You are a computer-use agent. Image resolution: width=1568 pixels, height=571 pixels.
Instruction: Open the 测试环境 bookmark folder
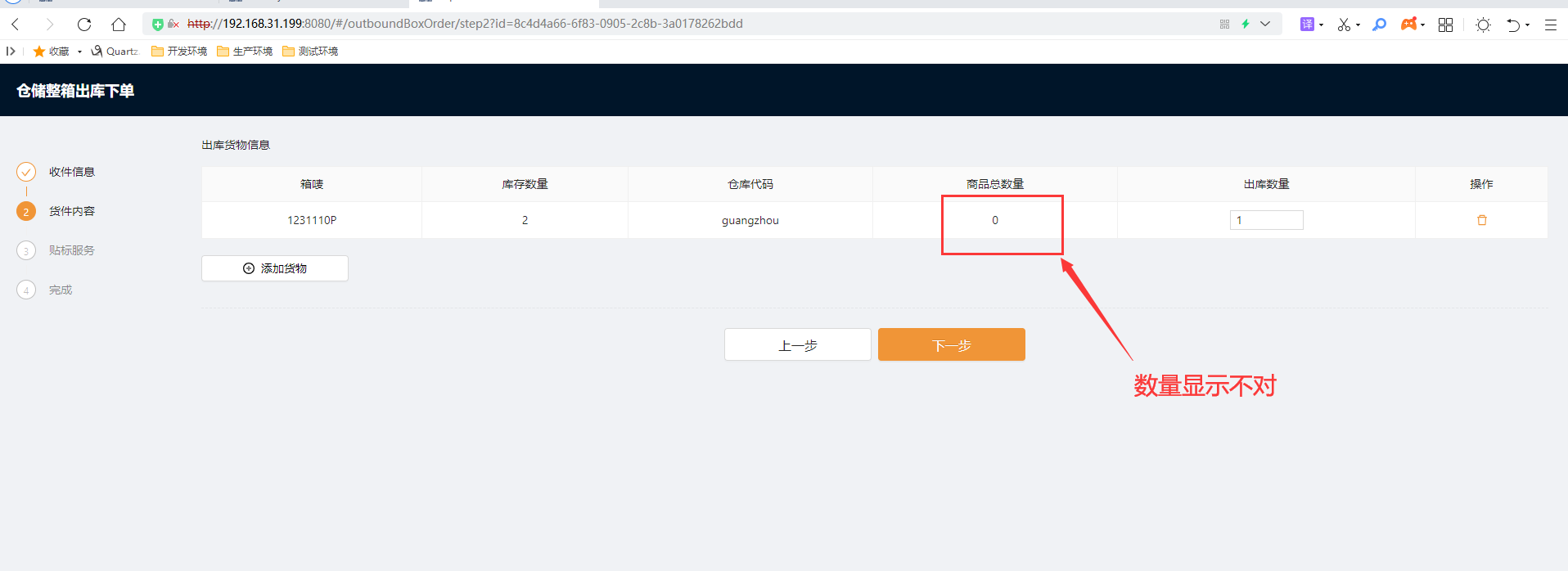pos(310,51)
